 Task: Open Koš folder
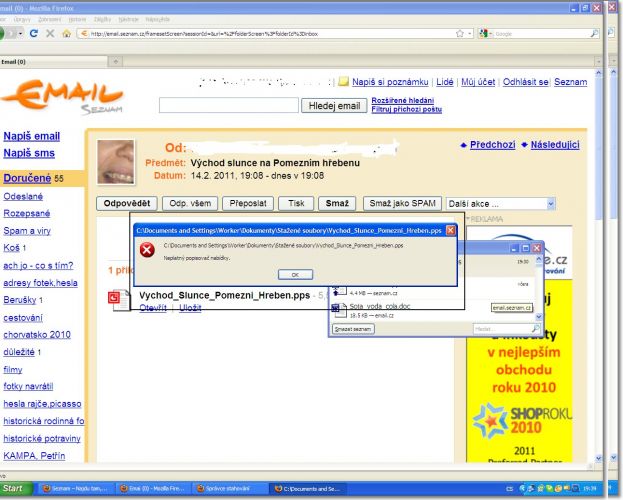click(x=11, y=248)
